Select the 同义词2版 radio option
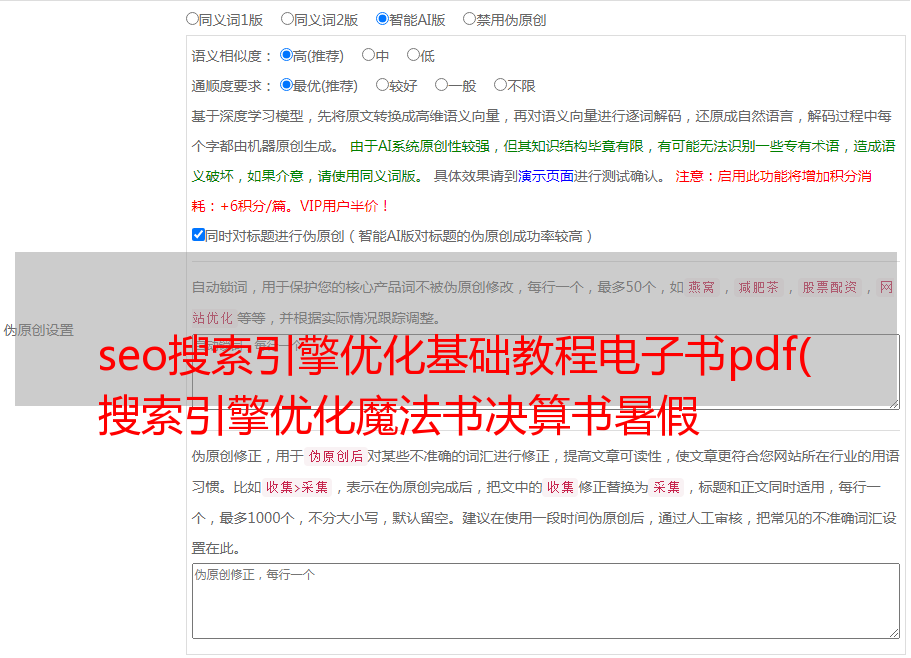 287,19
